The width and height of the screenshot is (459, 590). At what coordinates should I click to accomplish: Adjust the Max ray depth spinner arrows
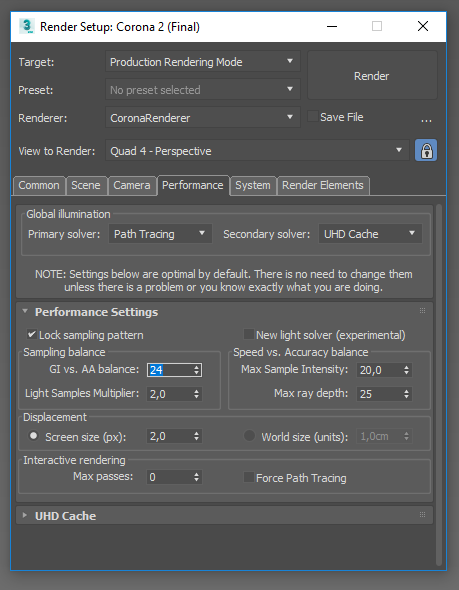coord(406,394)
